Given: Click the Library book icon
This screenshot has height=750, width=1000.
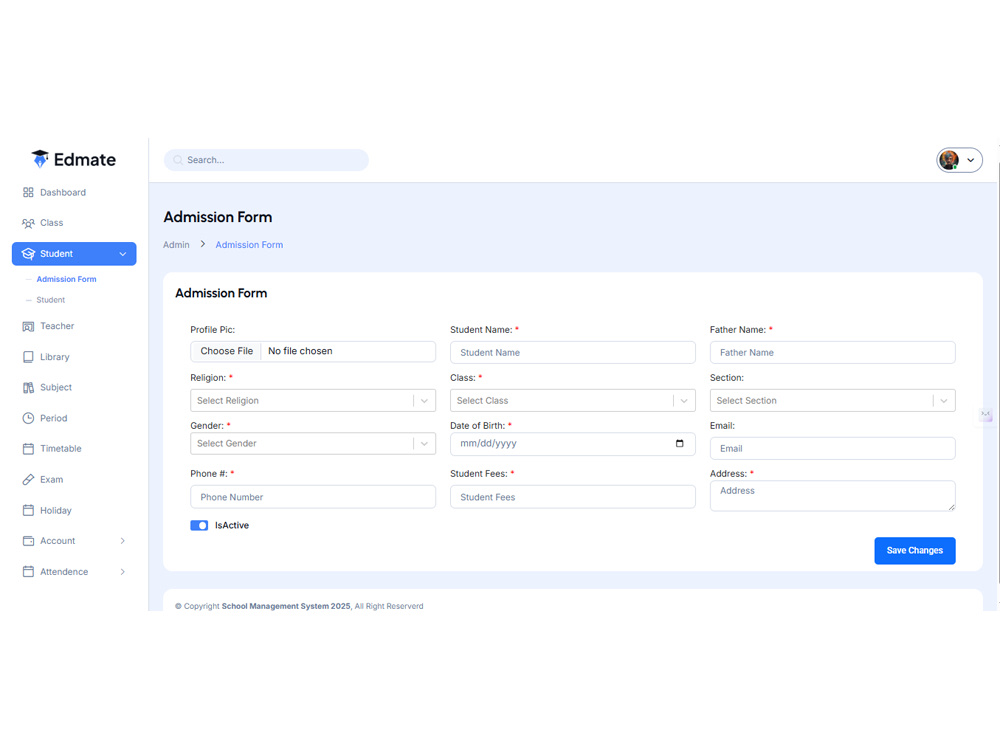Looking at the screenshot, I should click(x=28, y=357).
